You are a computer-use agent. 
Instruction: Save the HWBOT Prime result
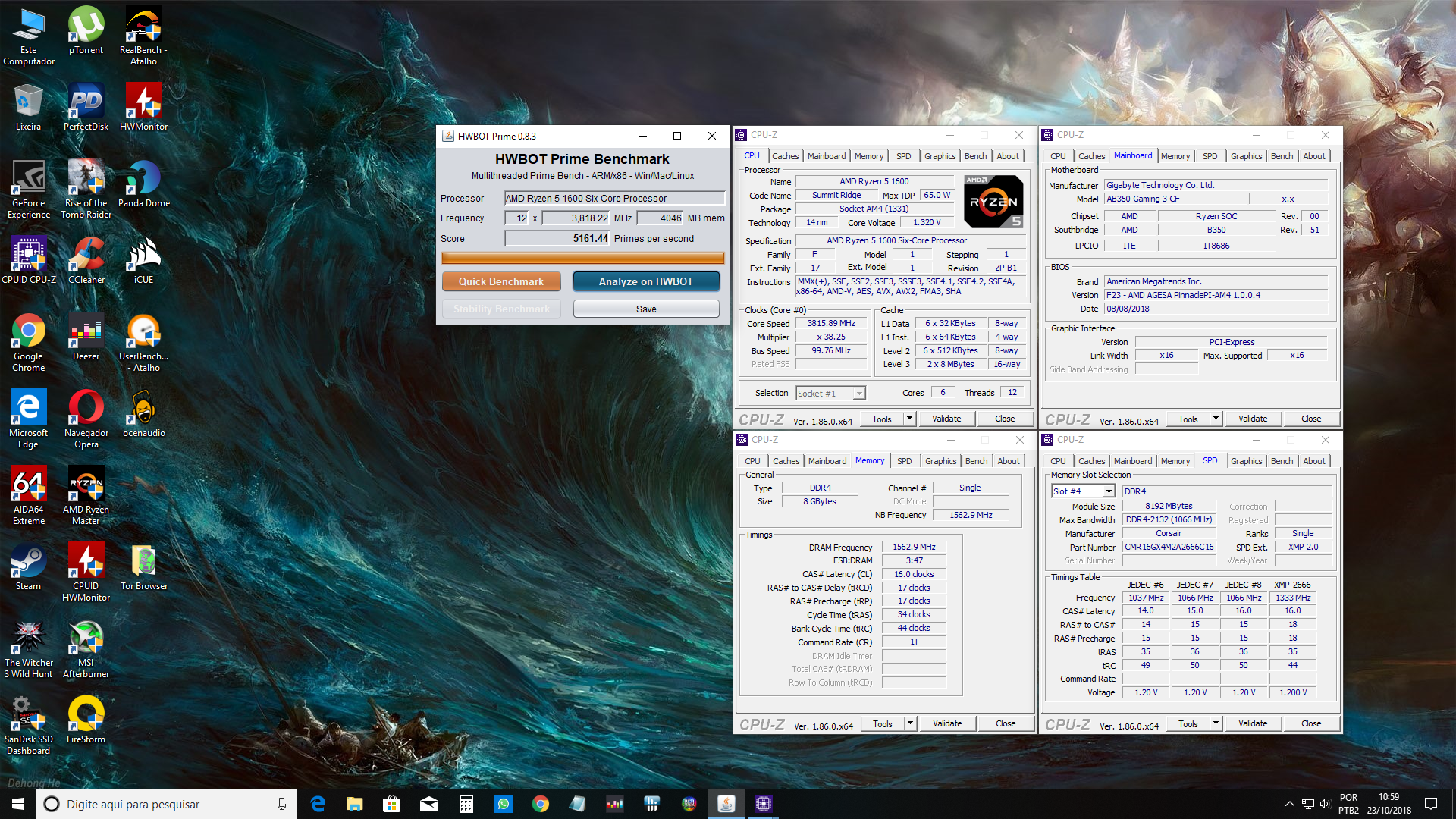click(646, 309)
